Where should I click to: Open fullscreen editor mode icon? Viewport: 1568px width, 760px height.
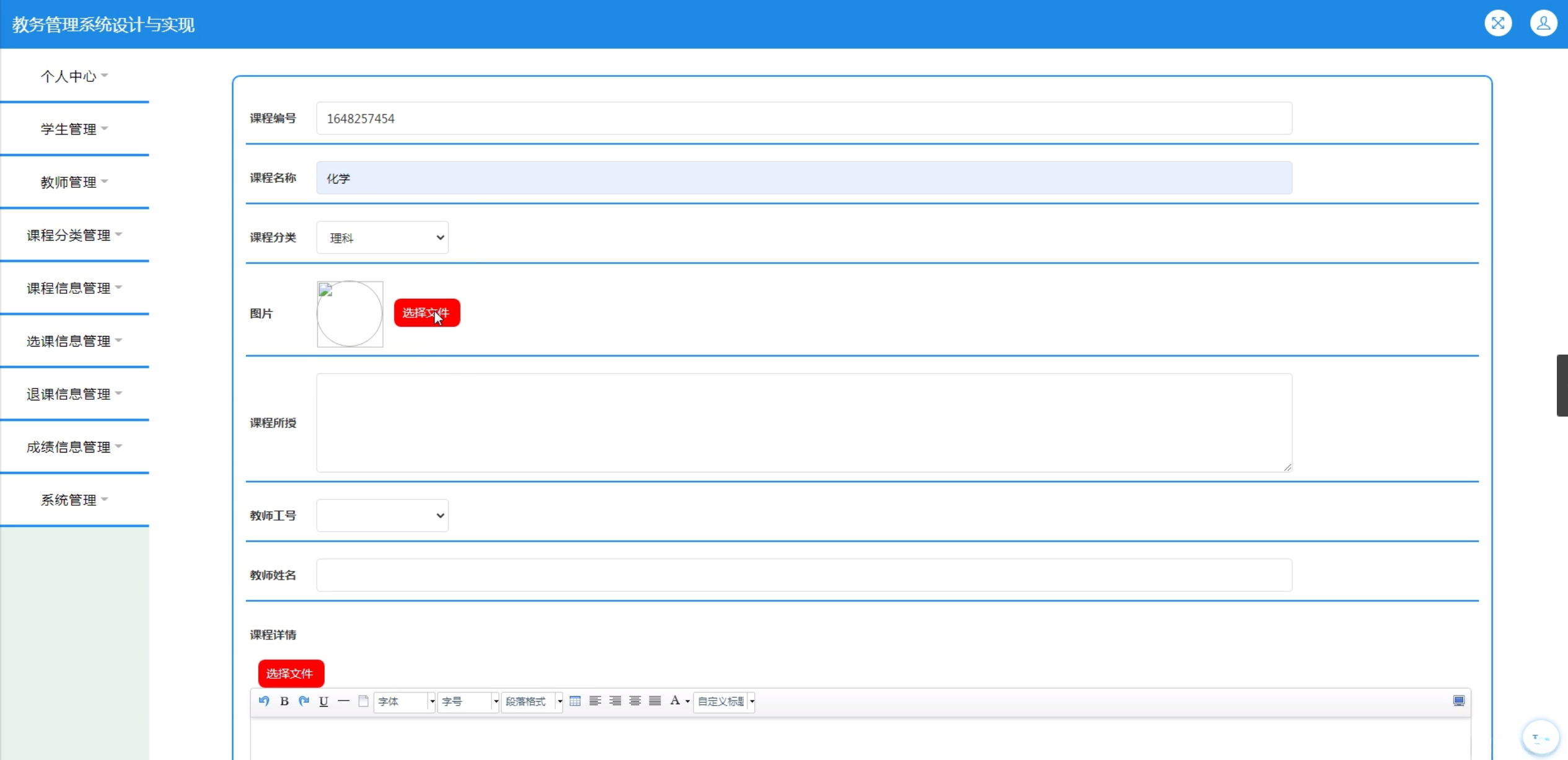tap(1459, 701)
